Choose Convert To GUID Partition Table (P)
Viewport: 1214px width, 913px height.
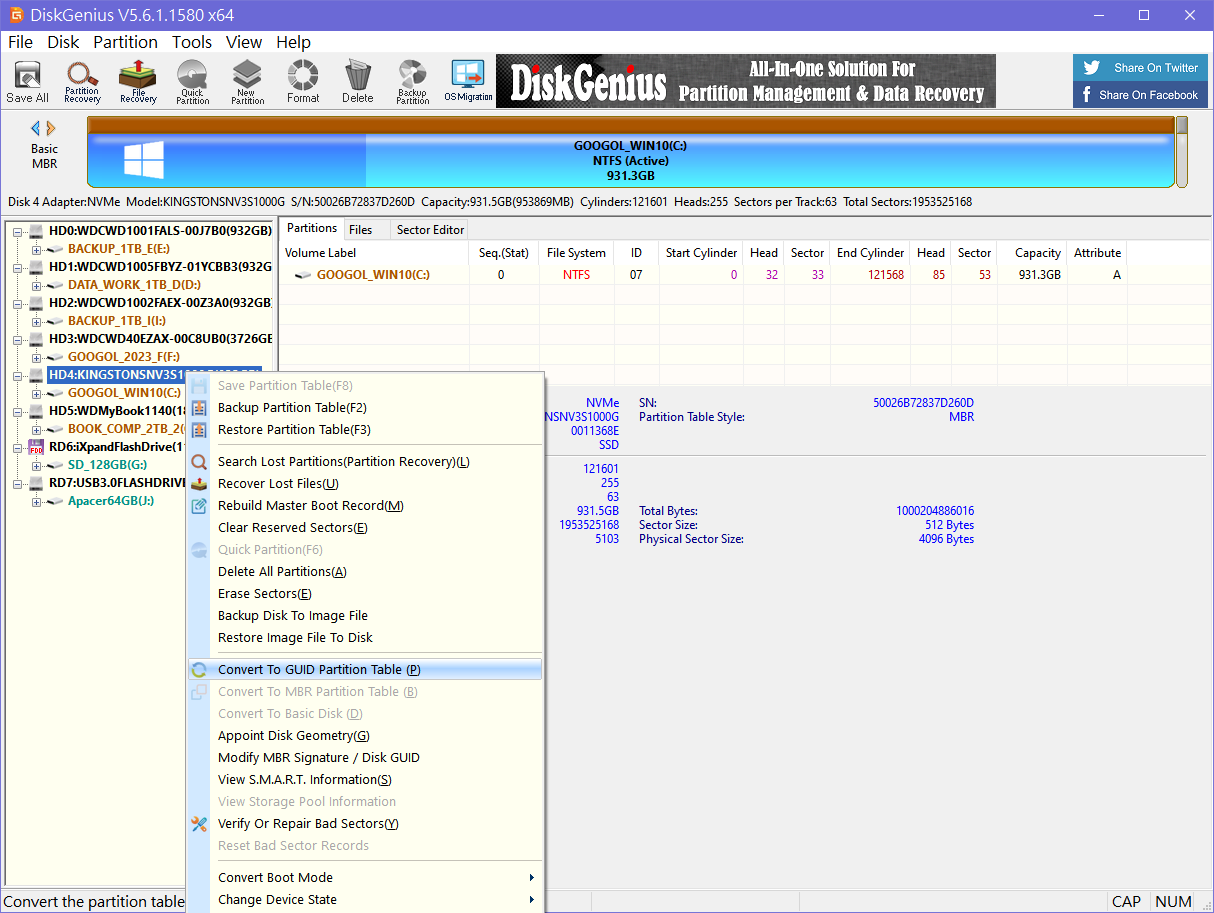click(365, 670)
